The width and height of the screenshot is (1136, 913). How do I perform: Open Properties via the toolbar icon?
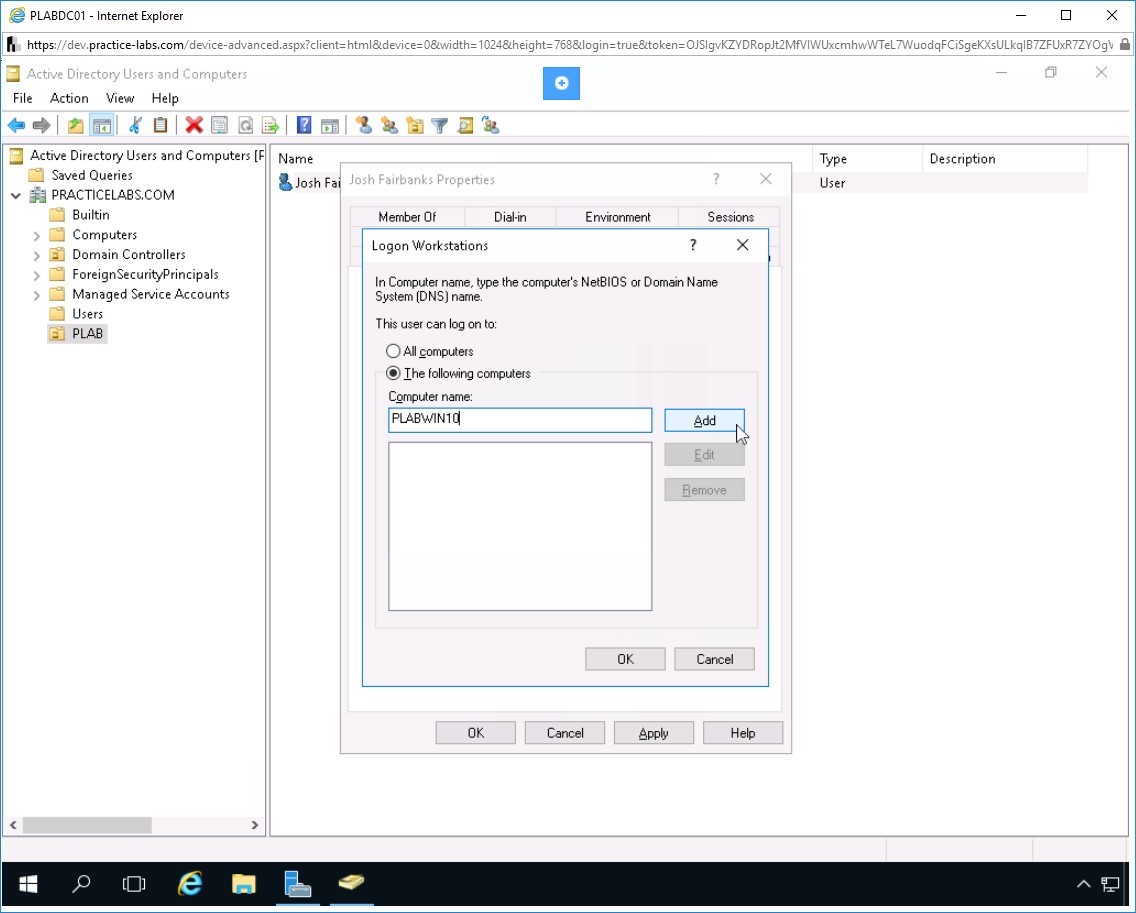tap(220, 125)
